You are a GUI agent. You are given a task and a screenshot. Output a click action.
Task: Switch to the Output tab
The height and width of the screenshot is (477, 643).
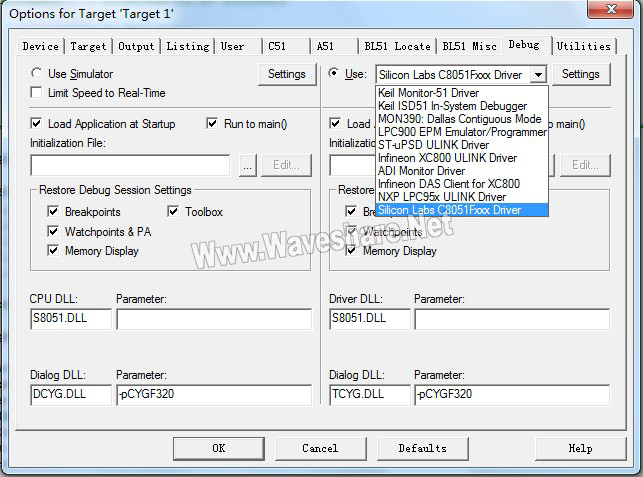(x=136, y=46)
